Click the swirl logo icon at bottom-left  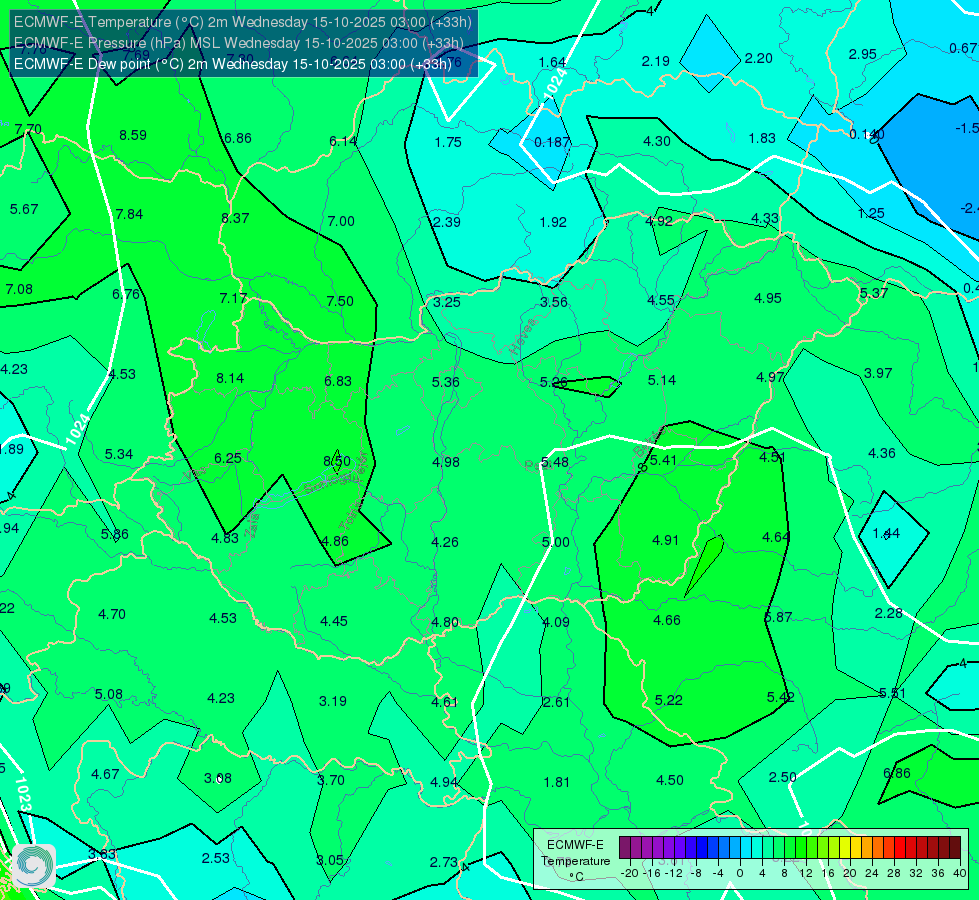[34, 865]
